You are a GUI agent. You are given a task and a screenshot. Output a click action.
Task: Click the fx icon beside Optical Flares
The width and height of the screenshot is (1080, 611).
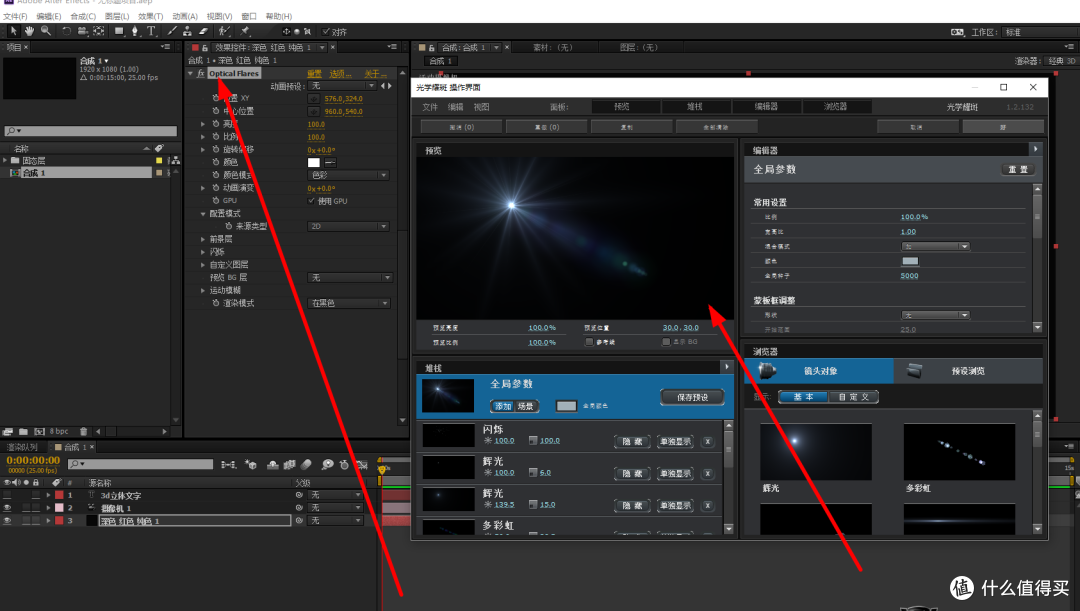(200, 73)
